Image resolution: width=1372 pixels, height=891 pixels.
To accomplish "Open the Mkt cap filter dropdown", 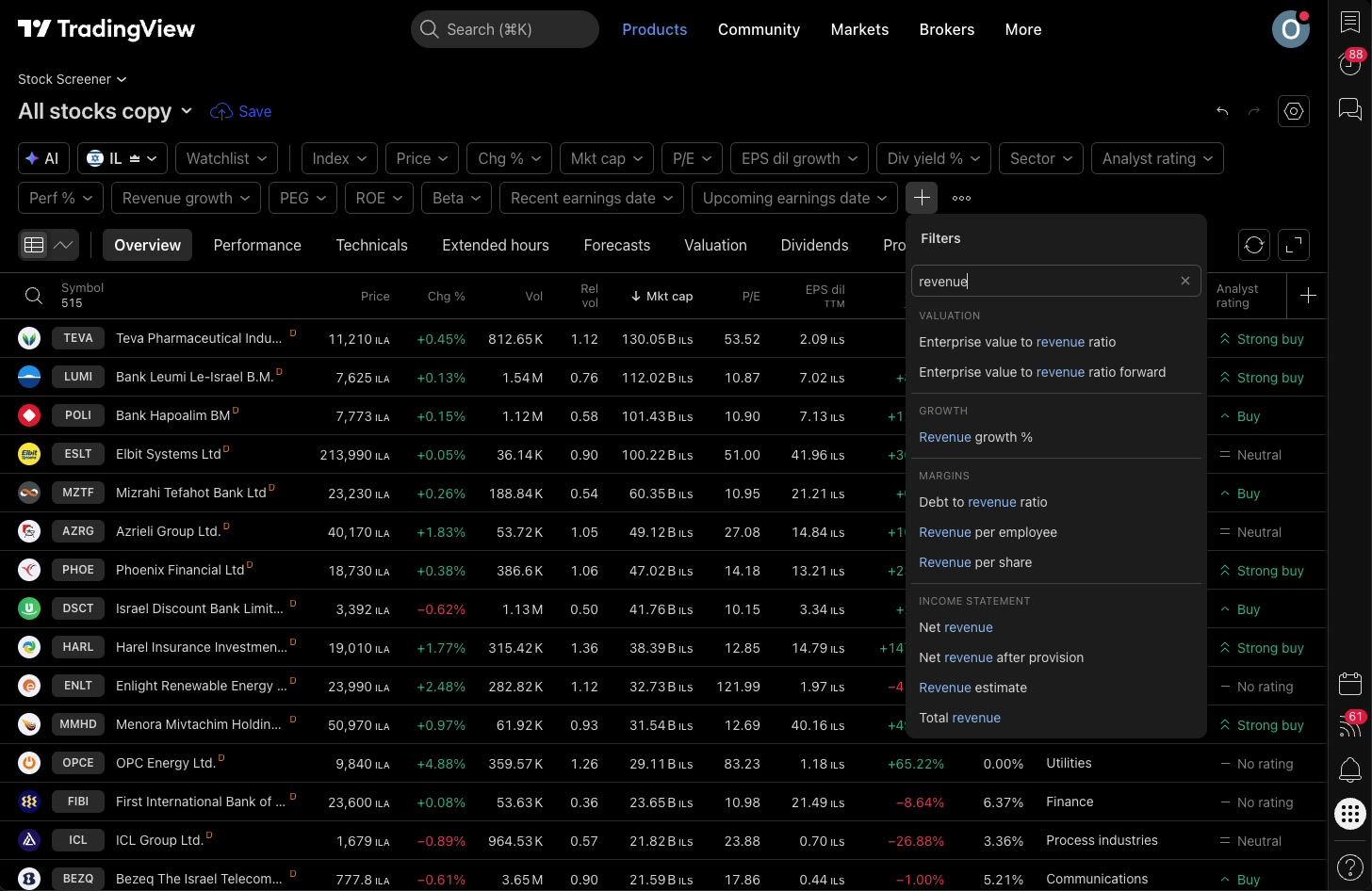I will pyautogui.click(x=607, y=158).
